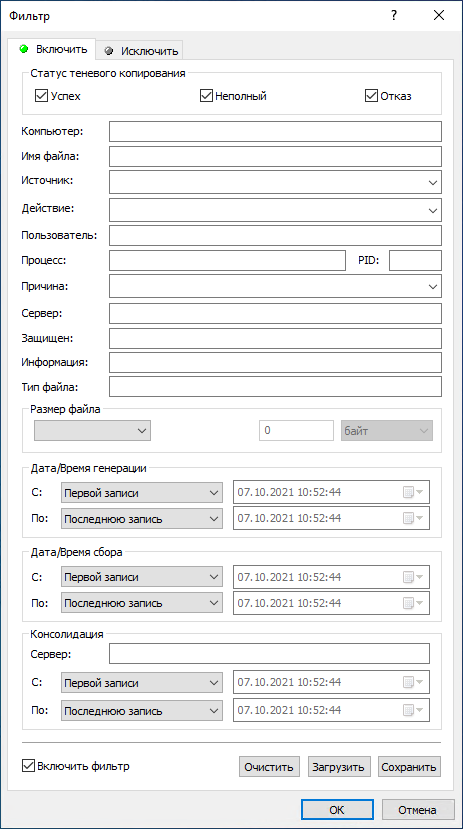Viewport: 463px width, 829px height.
Task: Click the gray indicator on Исключить tab
Action: (x=109, y=51)
